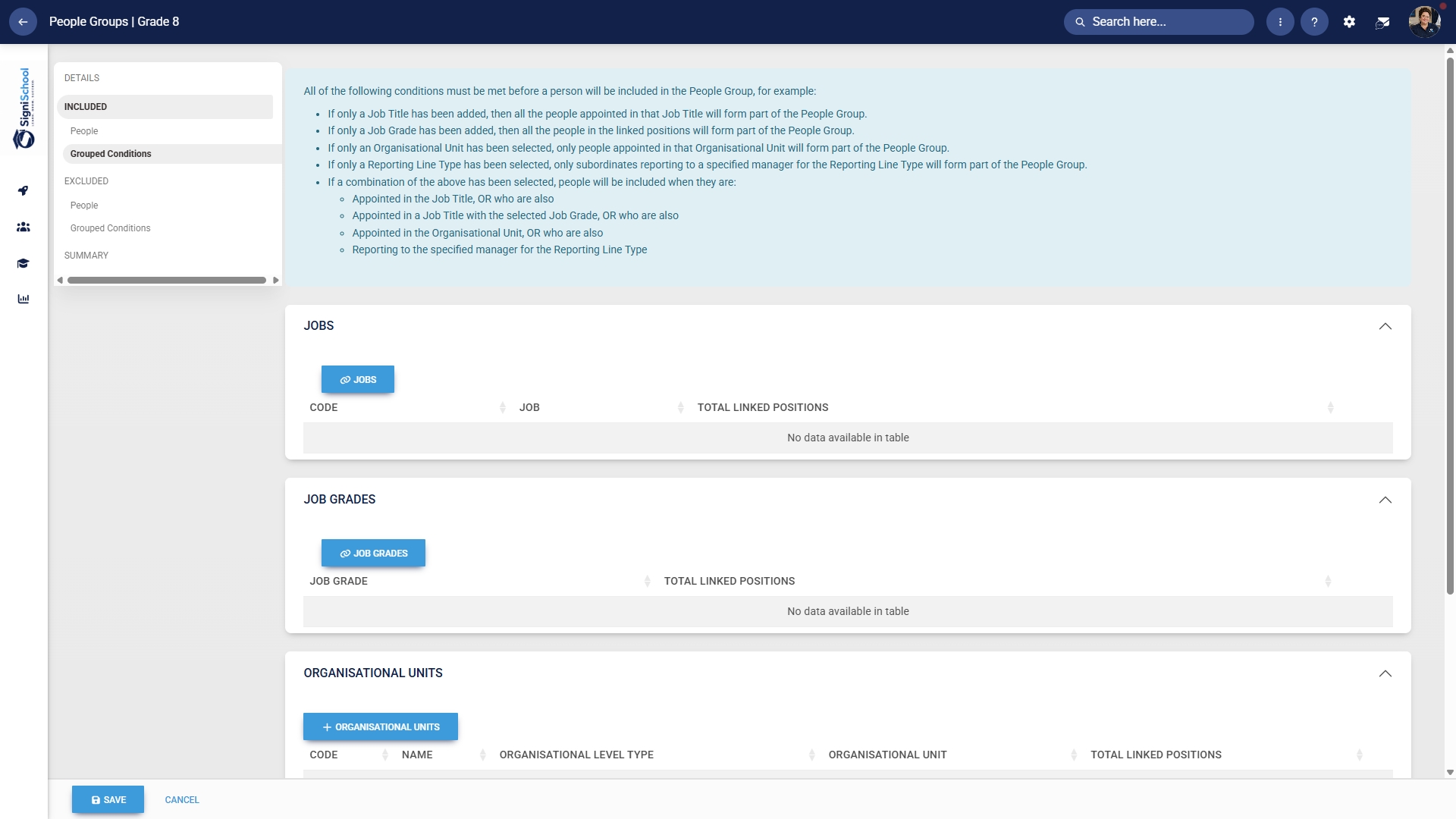Sort by ORGANISATIONAL LEVEL TYPE column
The width and height of the screenshot is (1456, 819).
click(x=657, y=755)
